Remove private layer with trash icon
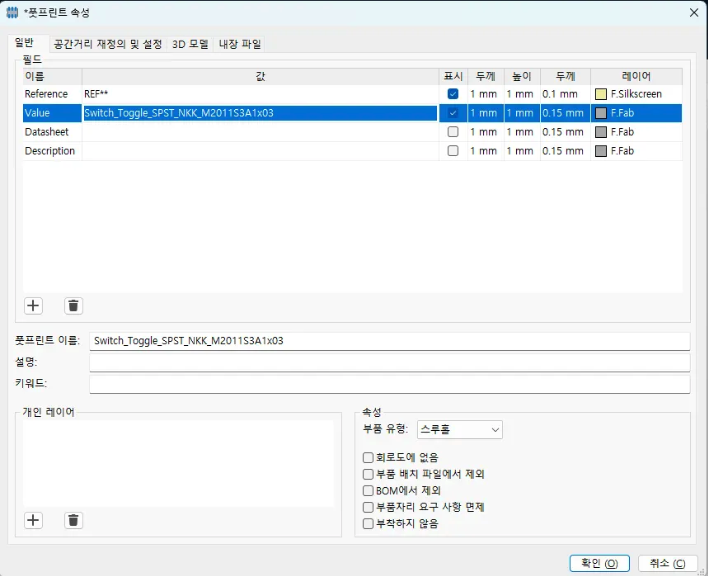 click(x=74, y=520)
